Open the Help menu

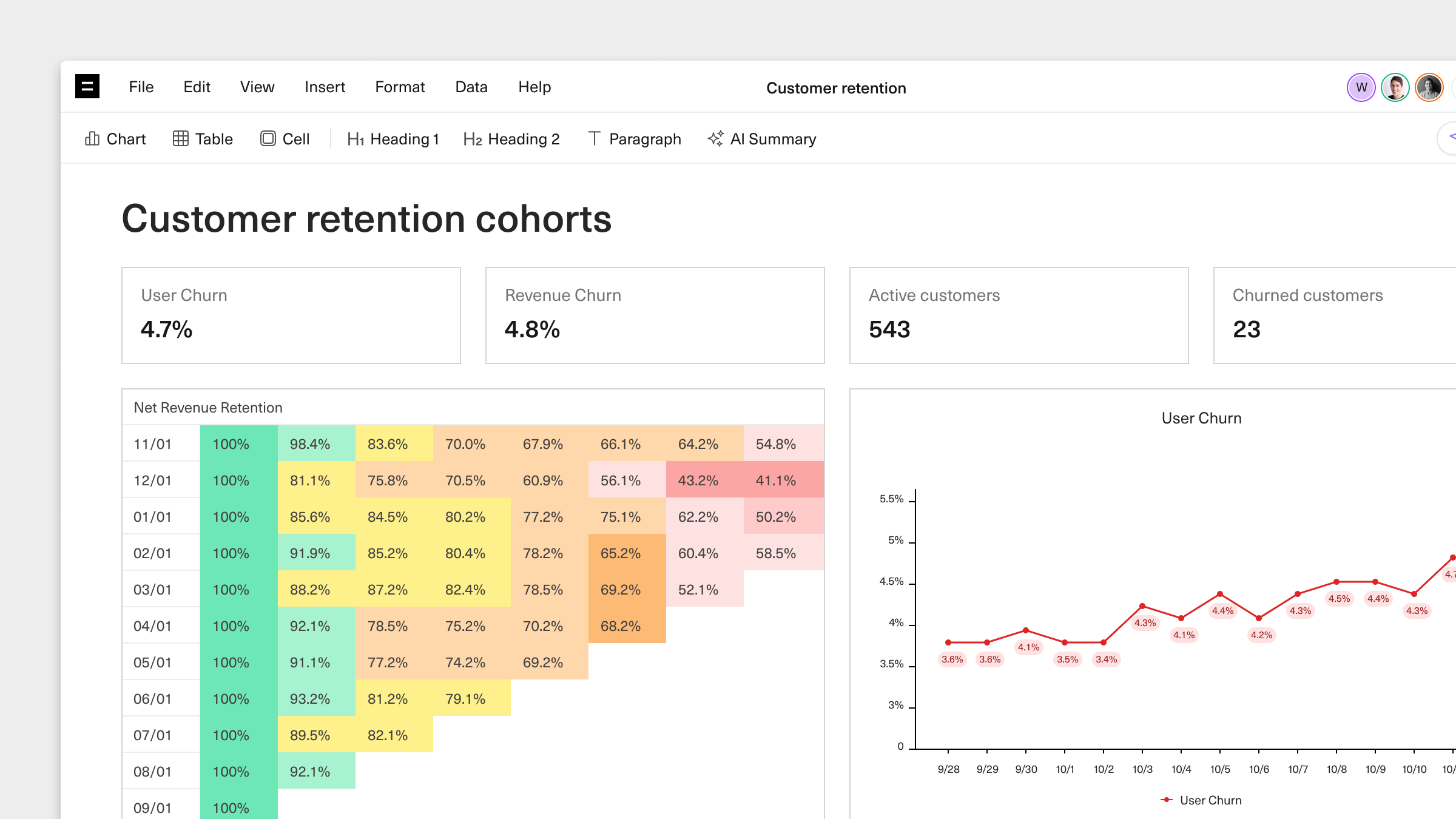click(534, 87)
